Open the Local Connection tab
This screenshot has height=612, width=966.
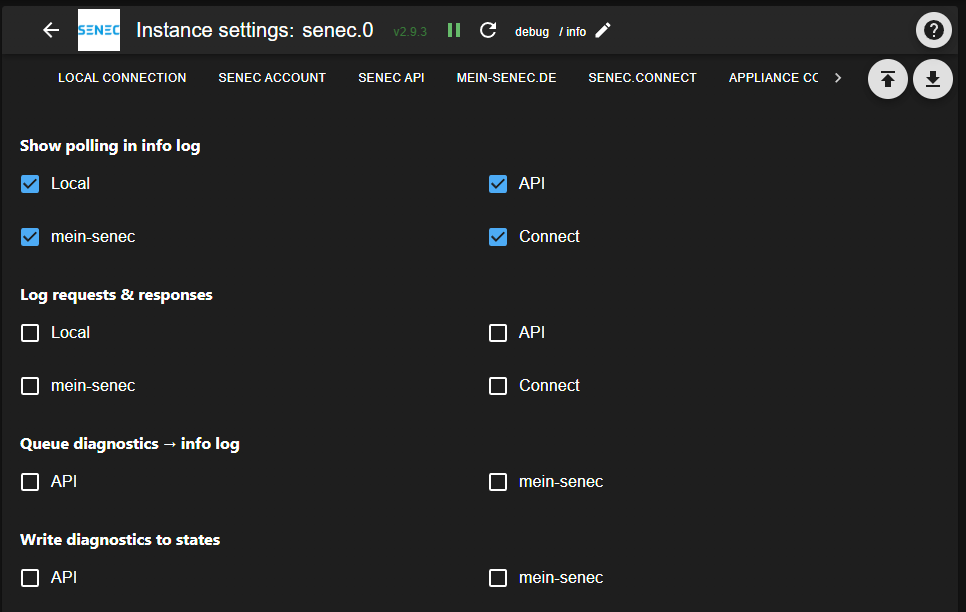point(122,78)
